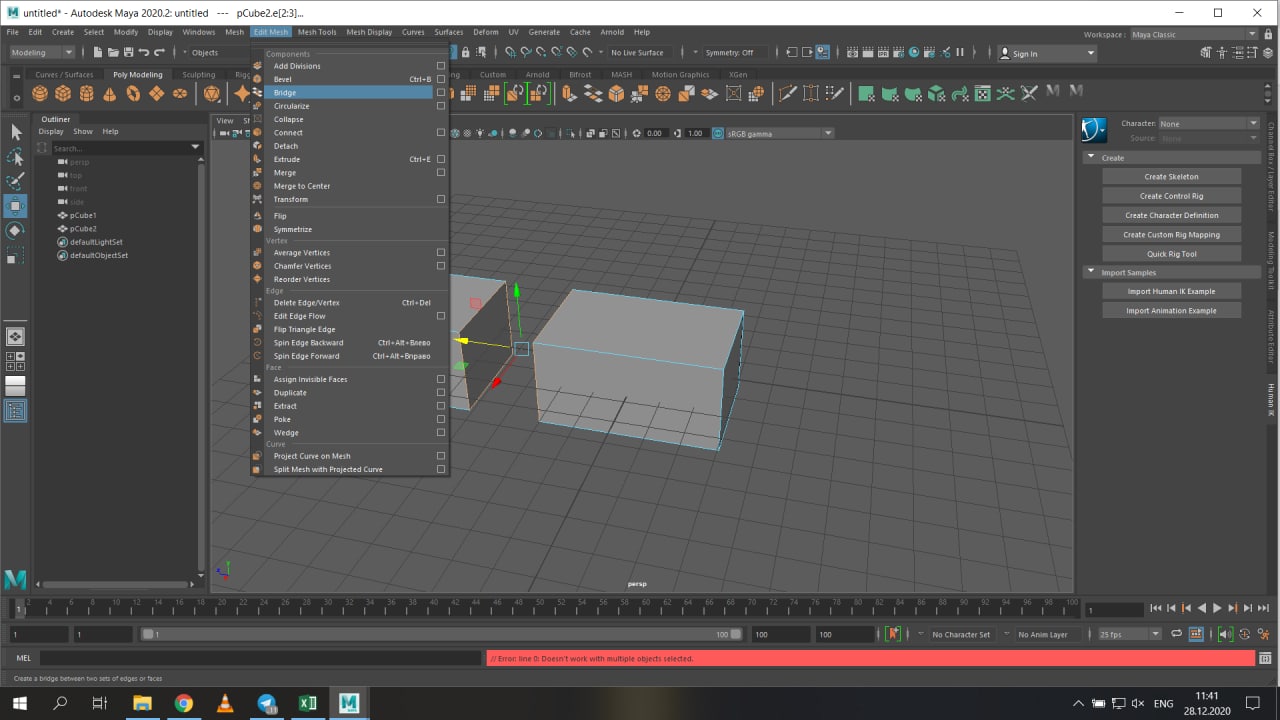Open the 25 fps dropdown
This screenshot has width=1280, height=720.
tap(1129, 634)
